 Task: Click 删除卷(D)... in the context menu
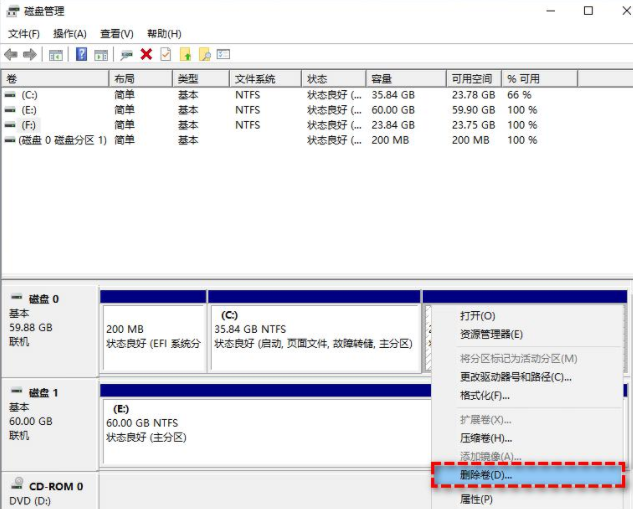[528, 475]
